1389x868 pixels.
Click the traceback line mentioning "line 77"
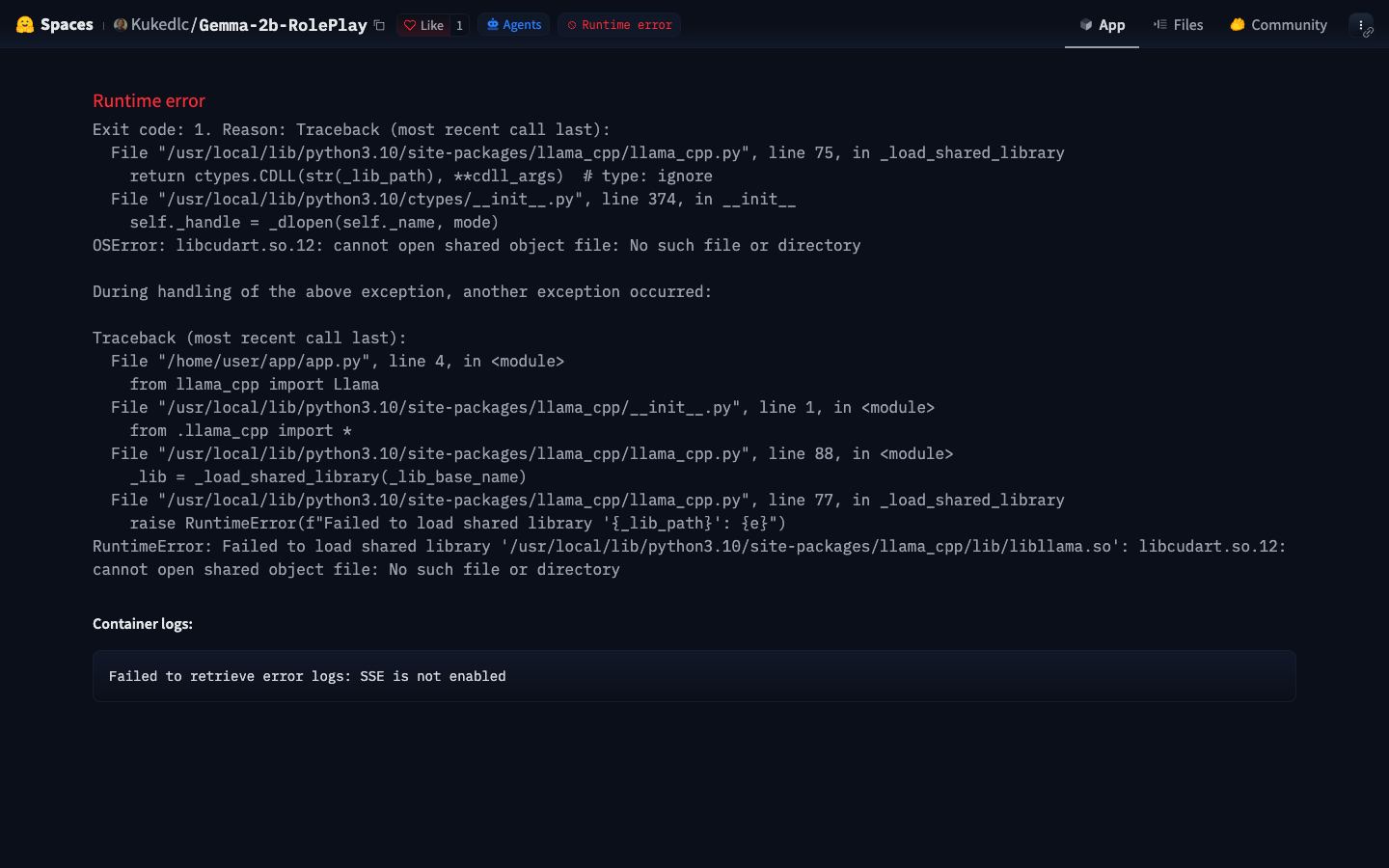point(587,501)
